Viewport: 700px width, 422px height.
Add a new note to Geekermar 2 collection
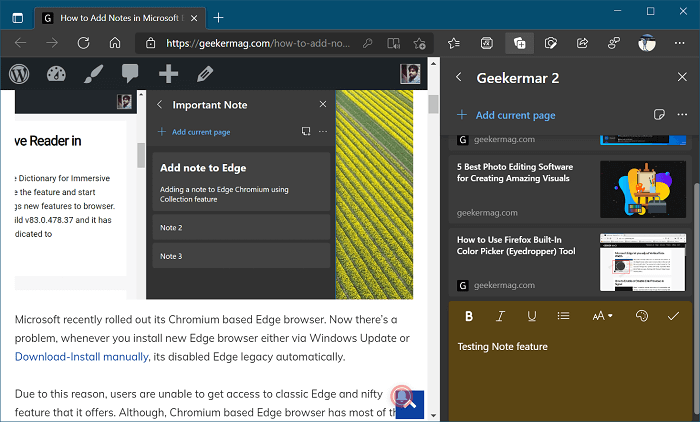pyautogui.click(x=659, y=115)
